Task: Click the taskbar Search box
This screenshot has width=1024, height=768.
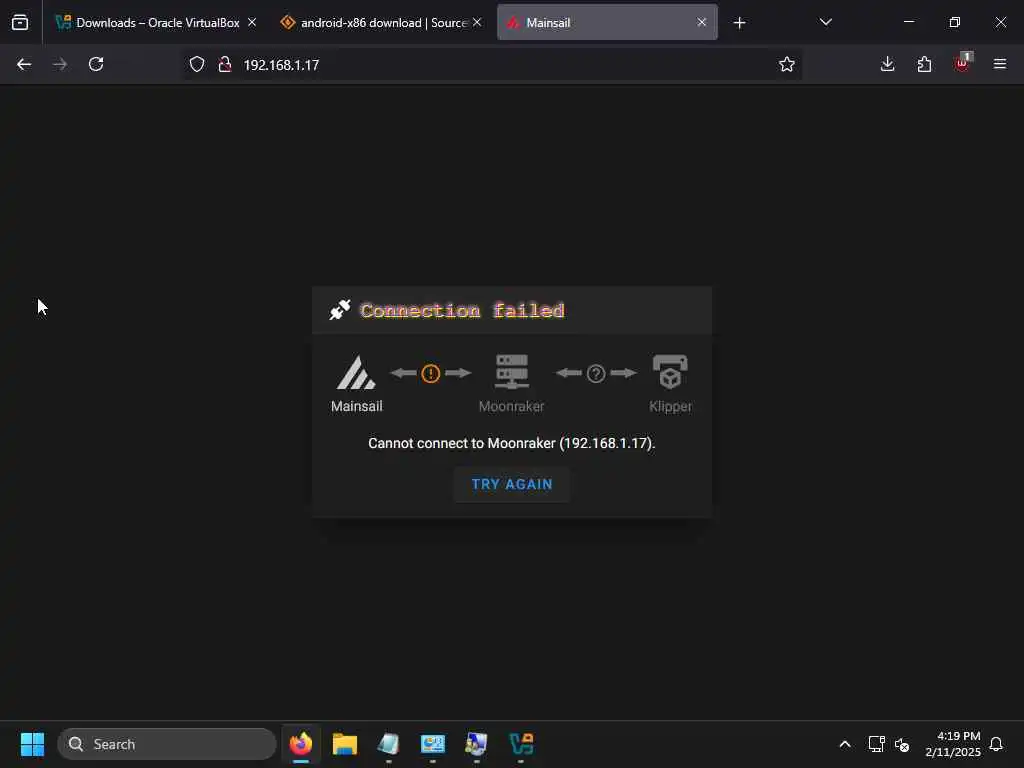Action: point(167,744)
